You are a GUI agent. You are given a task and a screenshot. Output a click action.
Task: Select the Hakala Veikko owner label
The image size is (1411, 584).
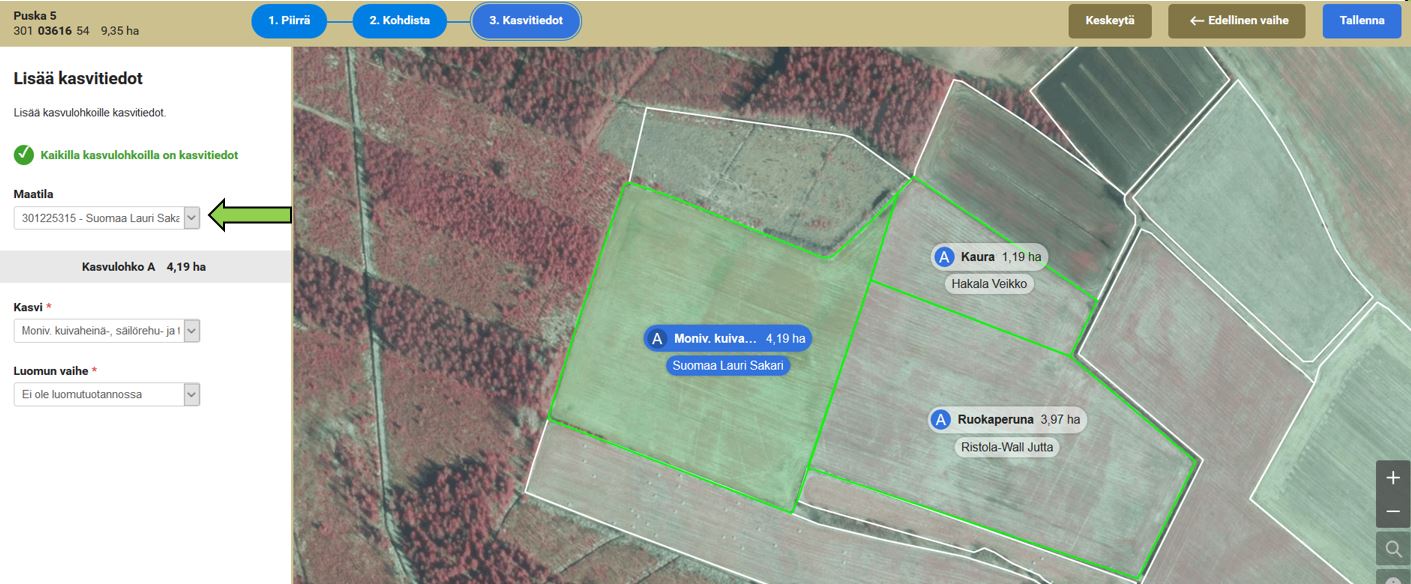pos(989,284)
